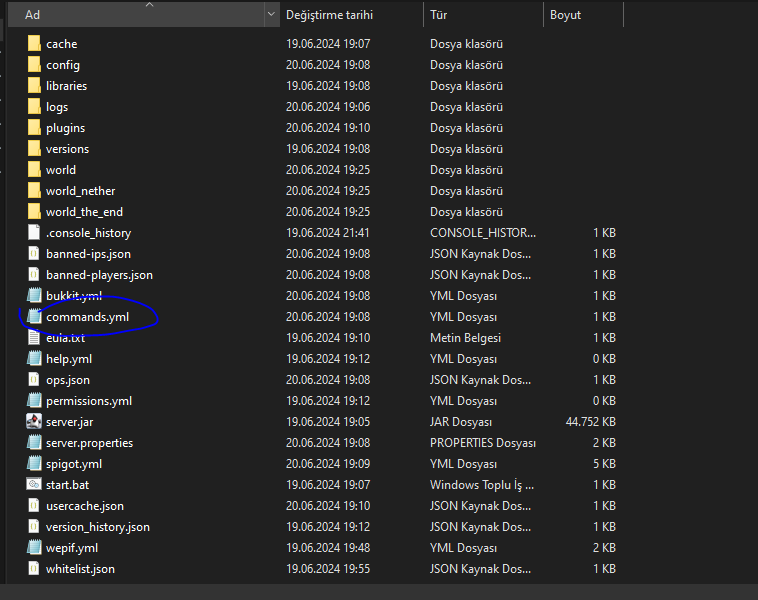The height and width of the screenshot is (600, 758).
Task: Open the Ad column filter dropdown arrow
Action: pyautogui.click(x=271, y=15)
